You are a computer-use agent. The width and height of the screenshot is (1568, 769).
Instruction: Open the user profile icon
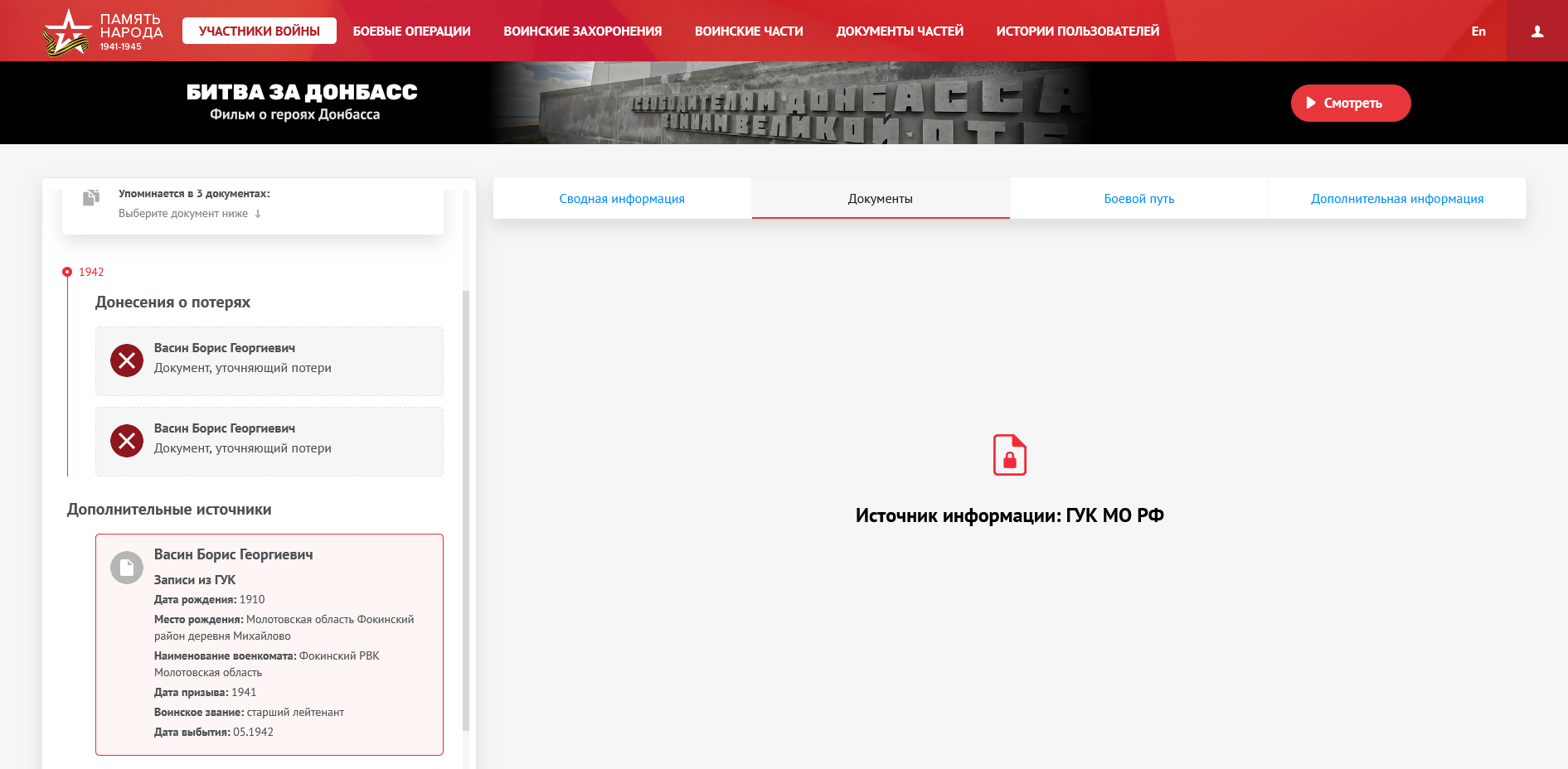(1536, 31)
